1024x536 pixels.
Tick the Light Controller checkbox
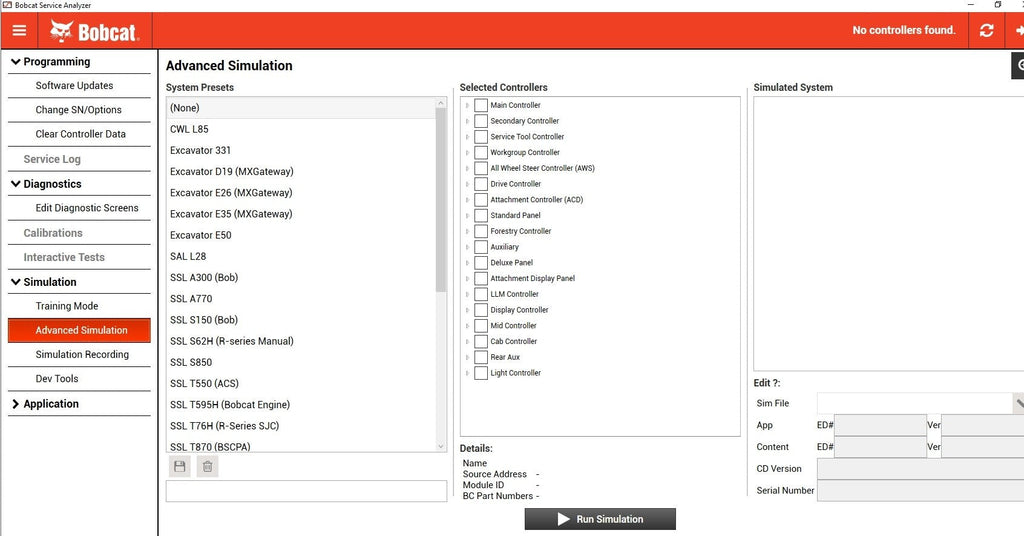pyautogui.click(x=481, y=373)
